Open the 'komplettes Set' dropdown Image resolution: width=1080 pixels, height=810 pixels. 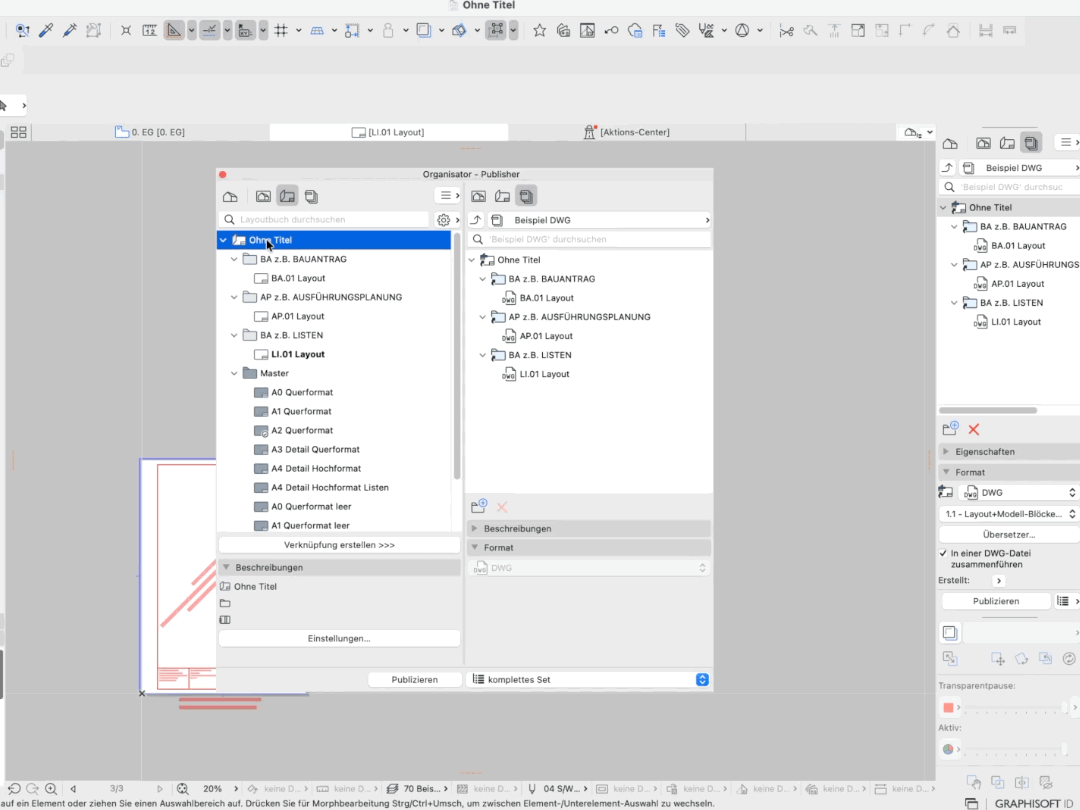click(589, 679)
